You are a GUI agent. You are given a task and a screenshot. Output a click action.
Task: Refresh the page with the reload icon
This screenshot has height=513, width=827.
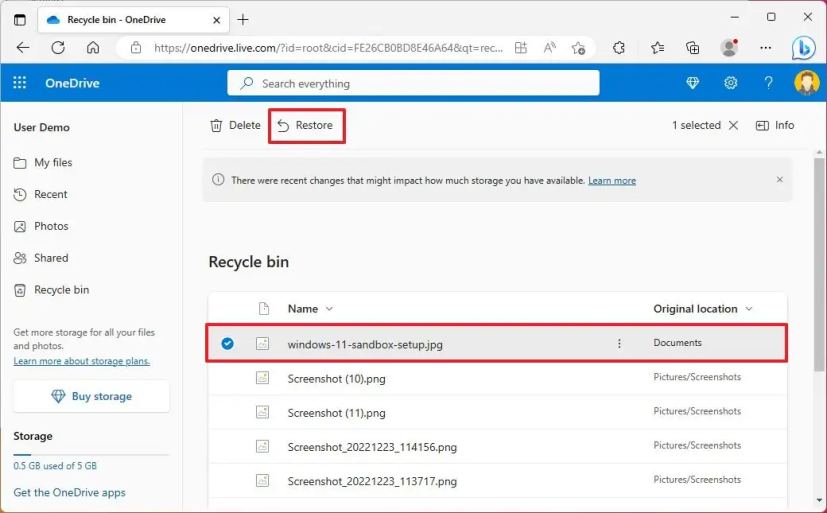coord(58,47)
